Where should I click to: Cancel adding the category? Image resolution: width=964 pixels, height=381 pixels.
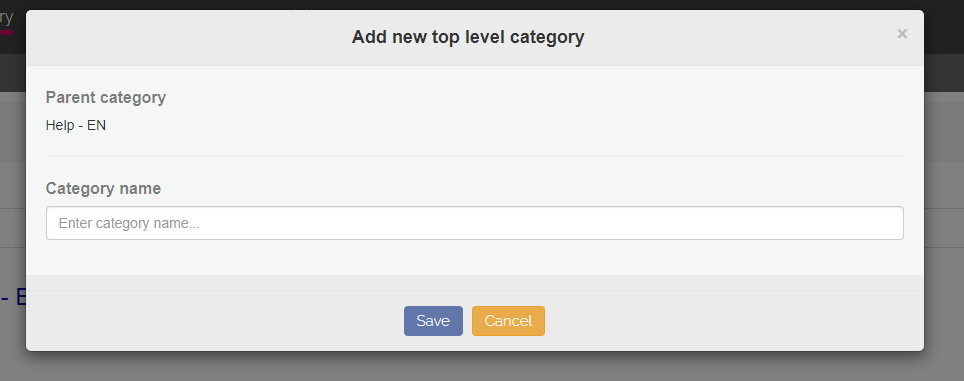click(x=508, y=321)
